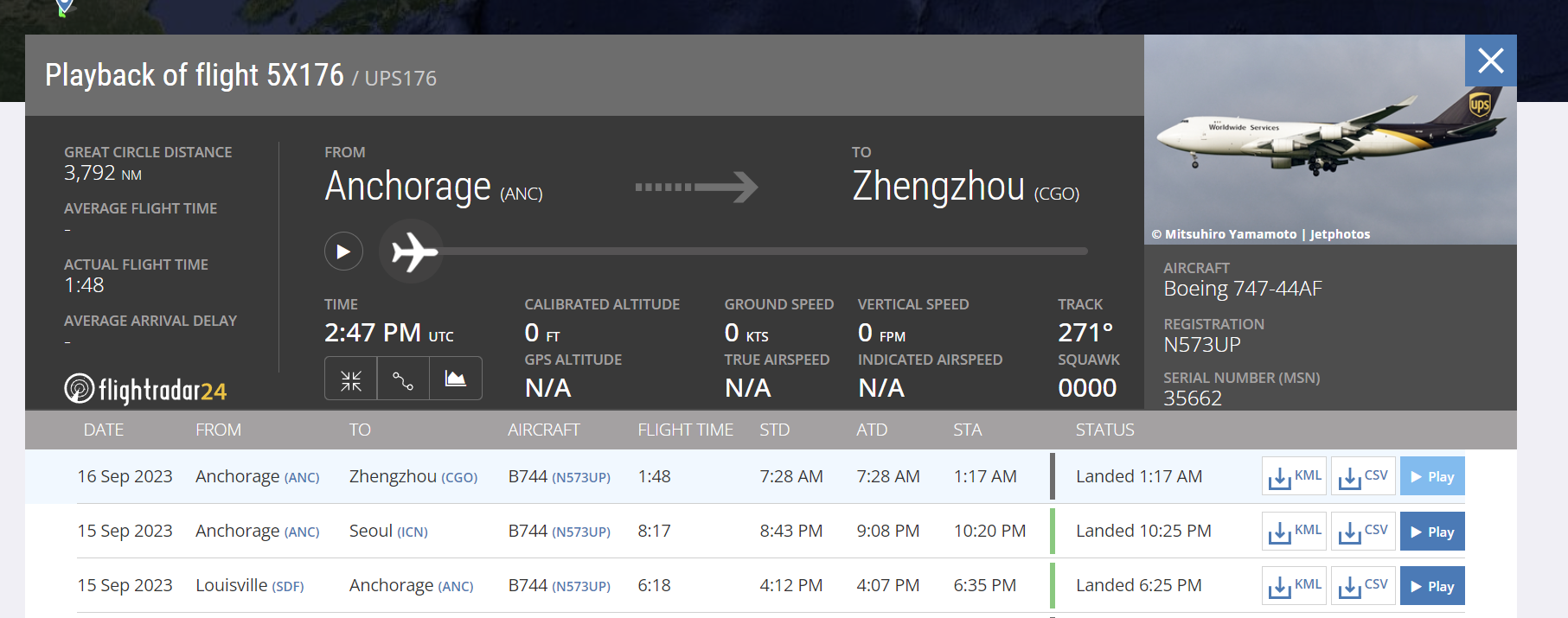The image size is (1568, 618).
Task: Download CSV for the Louisville flight
Action: (1363, 586)
